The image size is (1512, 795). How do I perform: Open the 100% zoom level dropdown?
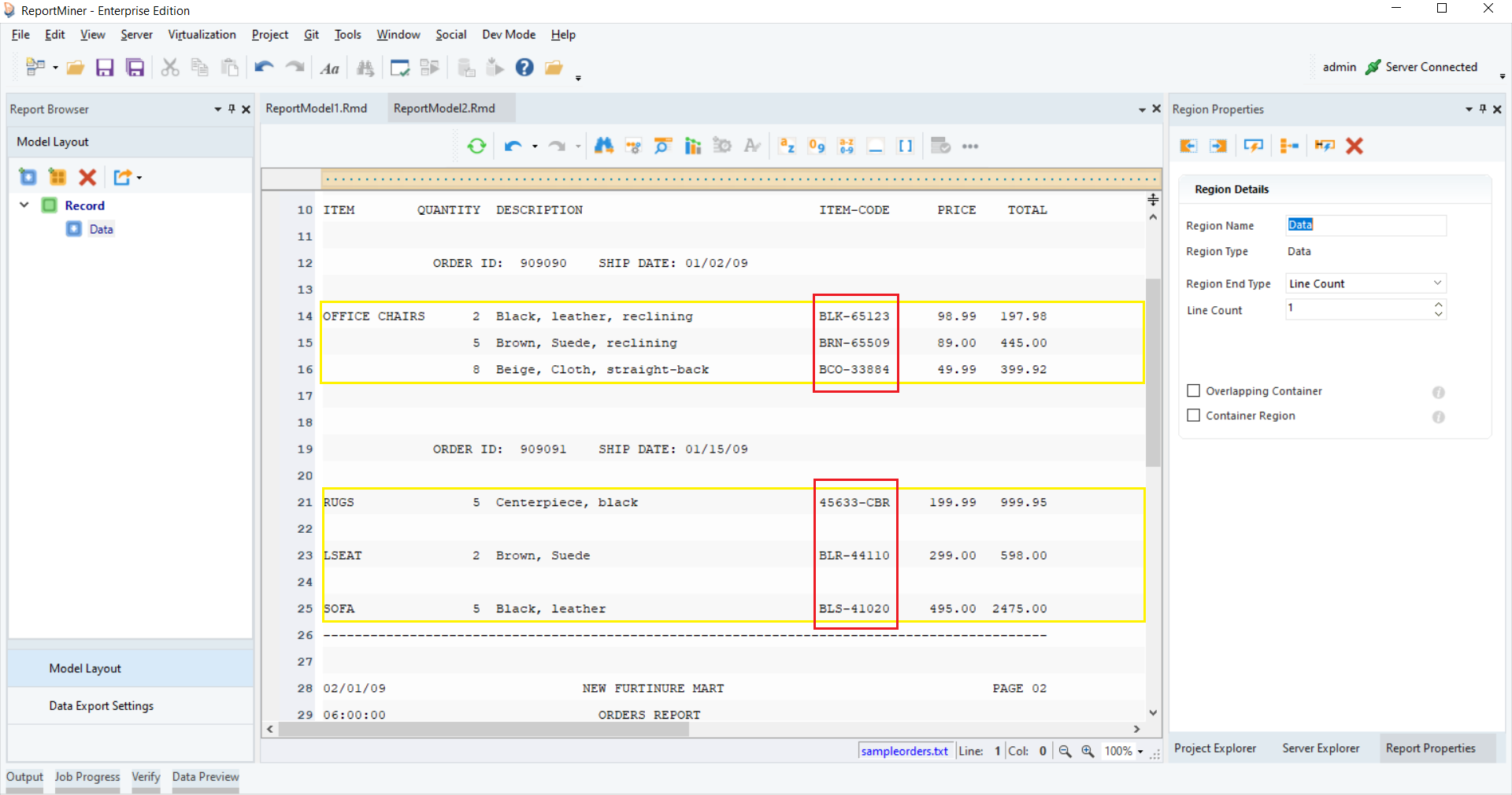pos(1140,752)
